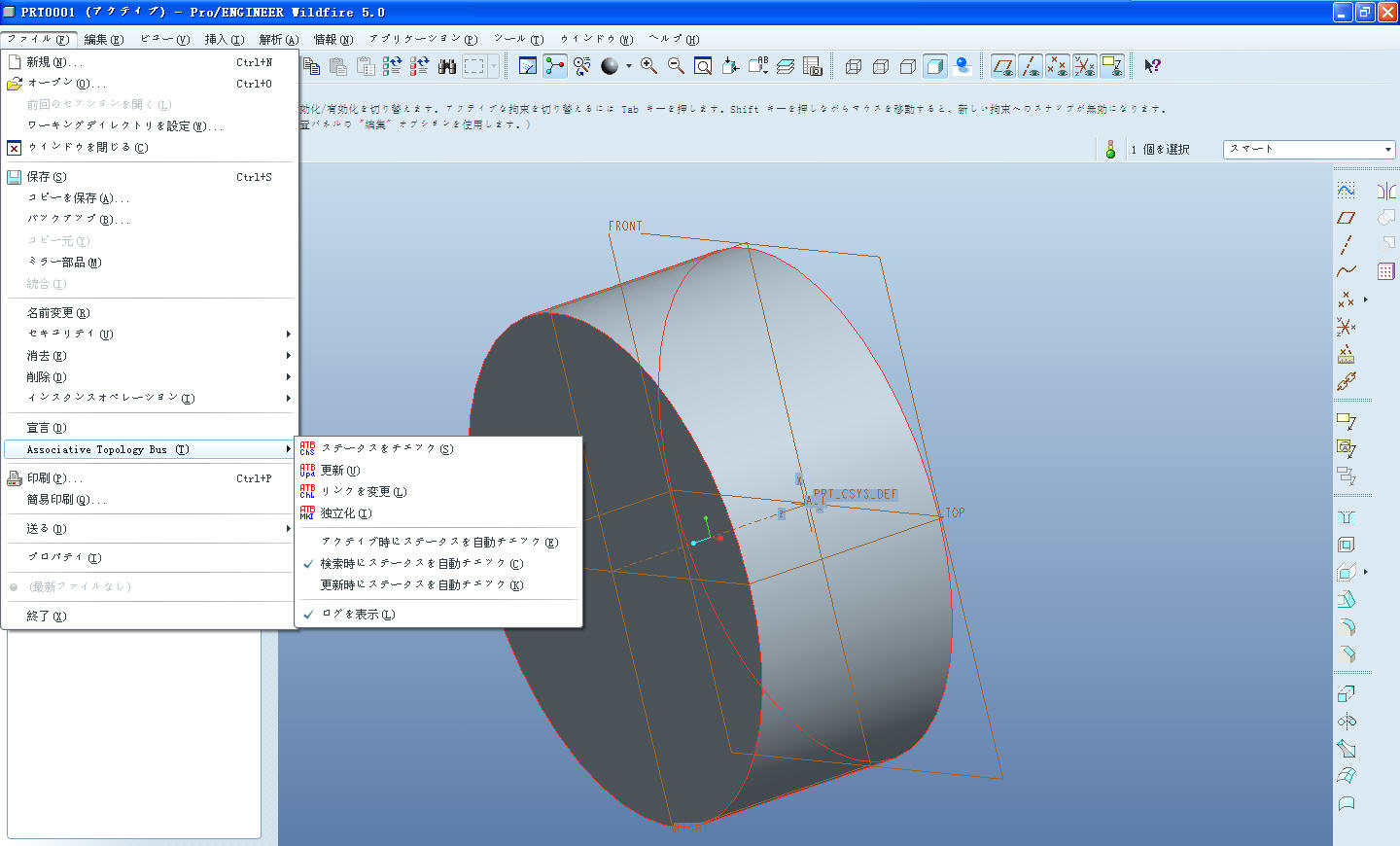This screenshot has width=1400, height=846.
Task: Choose 独立化 in ATB submenu
Action: [x=438, y=512]
